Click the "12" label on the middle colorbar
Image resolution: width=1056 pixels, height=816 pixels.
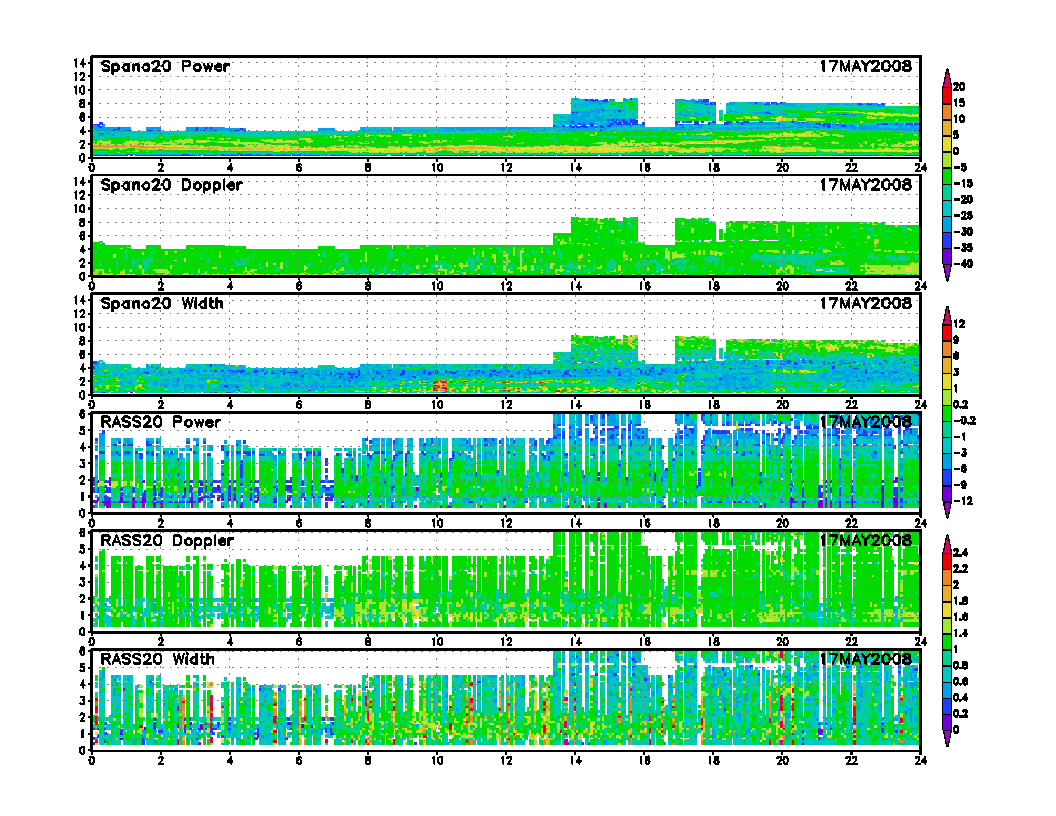[x=959, y=325]
